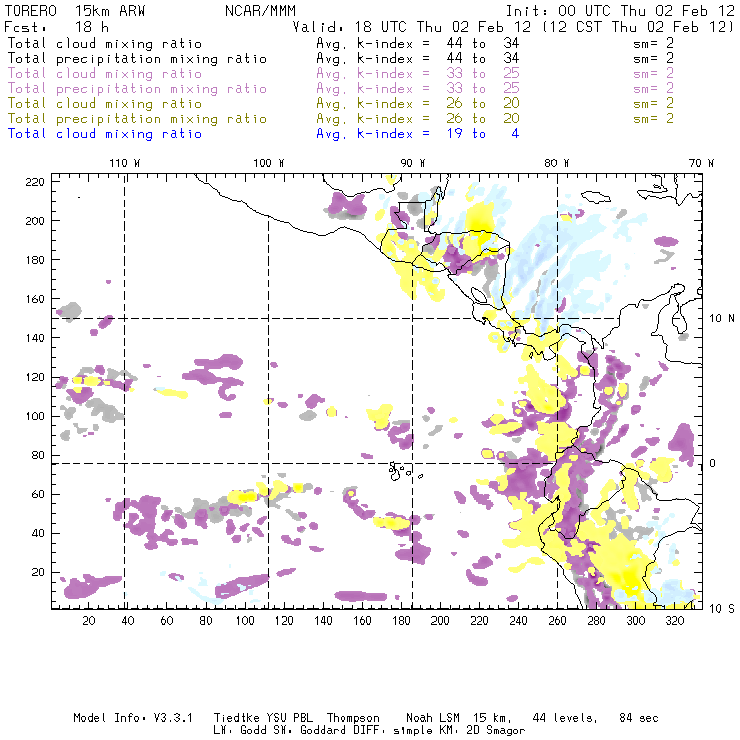740x740 pixels.
Task: Select the purple 'Total precipitation mixing ratio' legend entry
Action: [x=137, y=89]
